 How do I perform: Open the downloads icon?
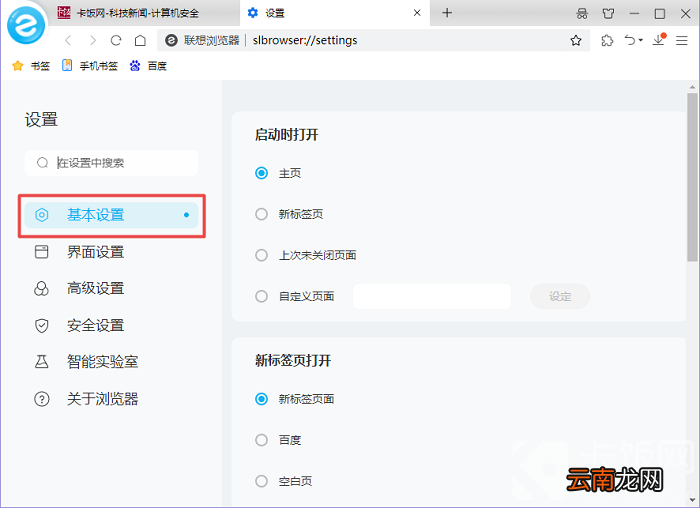tap(659, 40)
